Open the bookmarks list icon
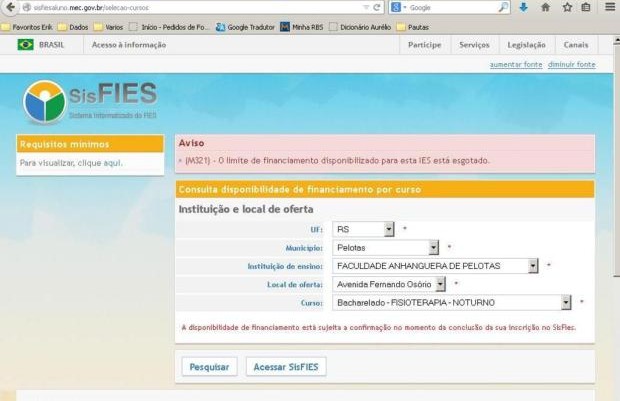The width and height of the screenshot is (620, 401). click(586, 7)
